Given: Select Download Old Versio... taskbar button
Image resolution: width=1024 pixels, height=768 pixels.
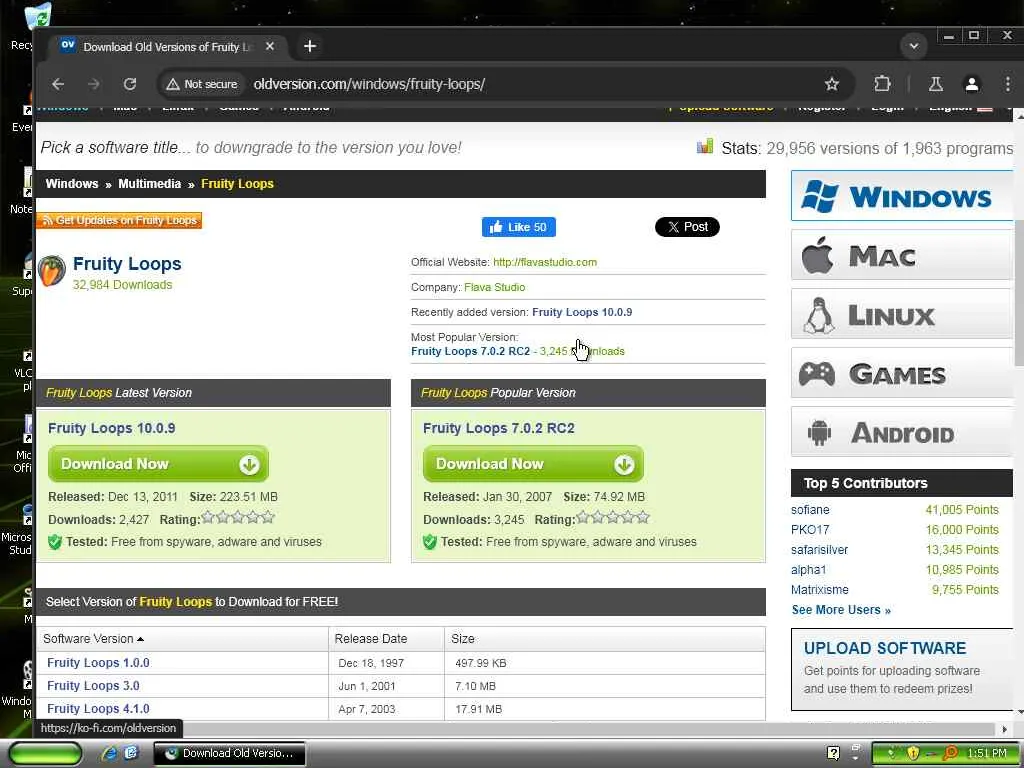Looking at the screenshot, I should [x=230, y=753].
